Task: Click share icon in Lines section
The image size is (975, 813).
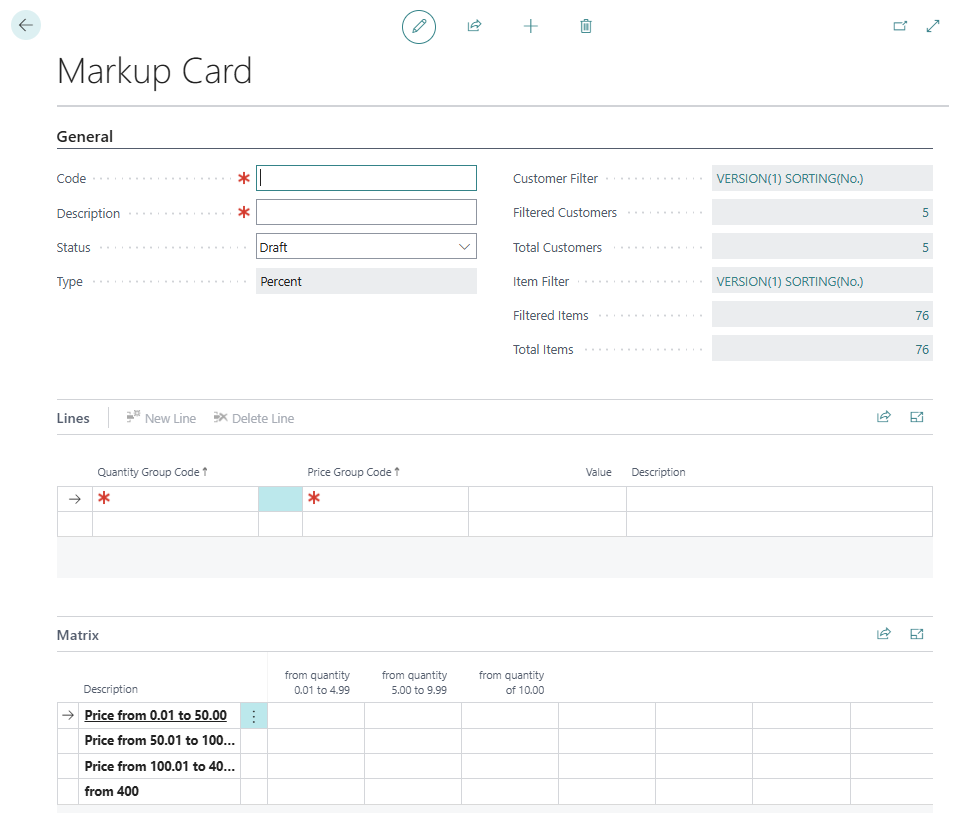Action: pos(884,418)
